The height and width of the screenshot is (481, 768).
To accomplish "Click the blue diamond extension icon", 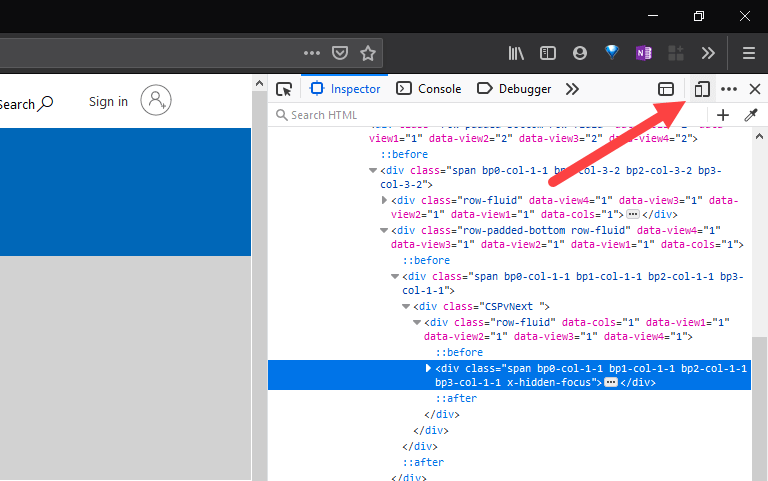I will (612, 52).
